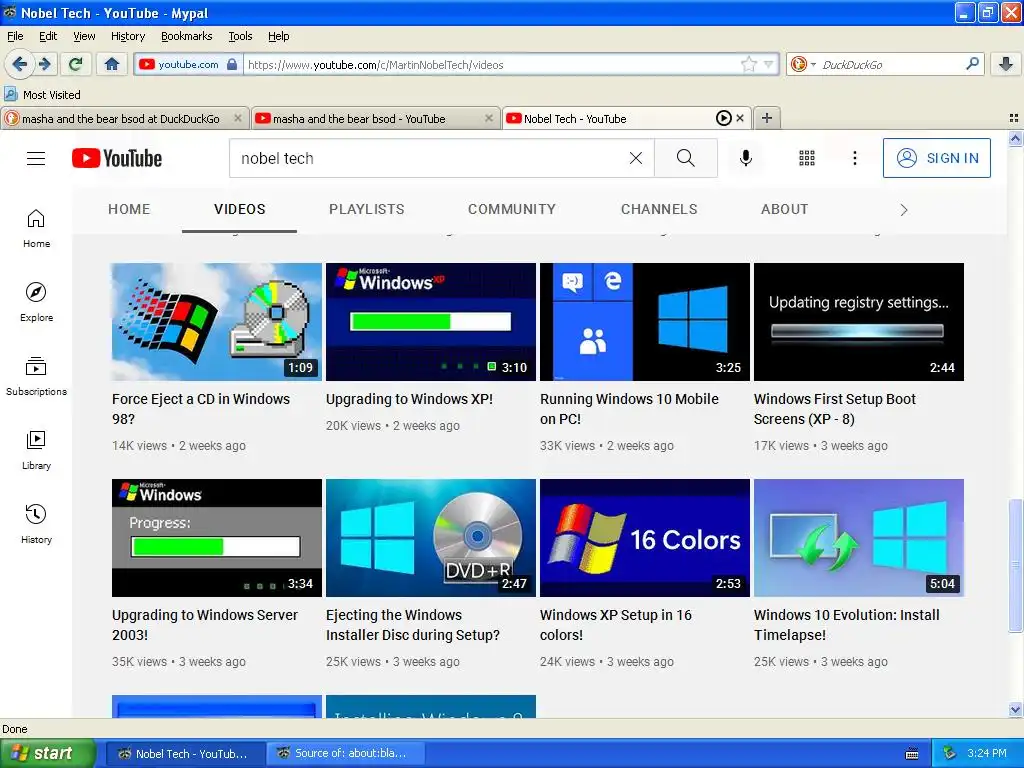Click the YouTube search magnifier button
The width and height of the screenshot is (1024, 768).
[686, 158]
